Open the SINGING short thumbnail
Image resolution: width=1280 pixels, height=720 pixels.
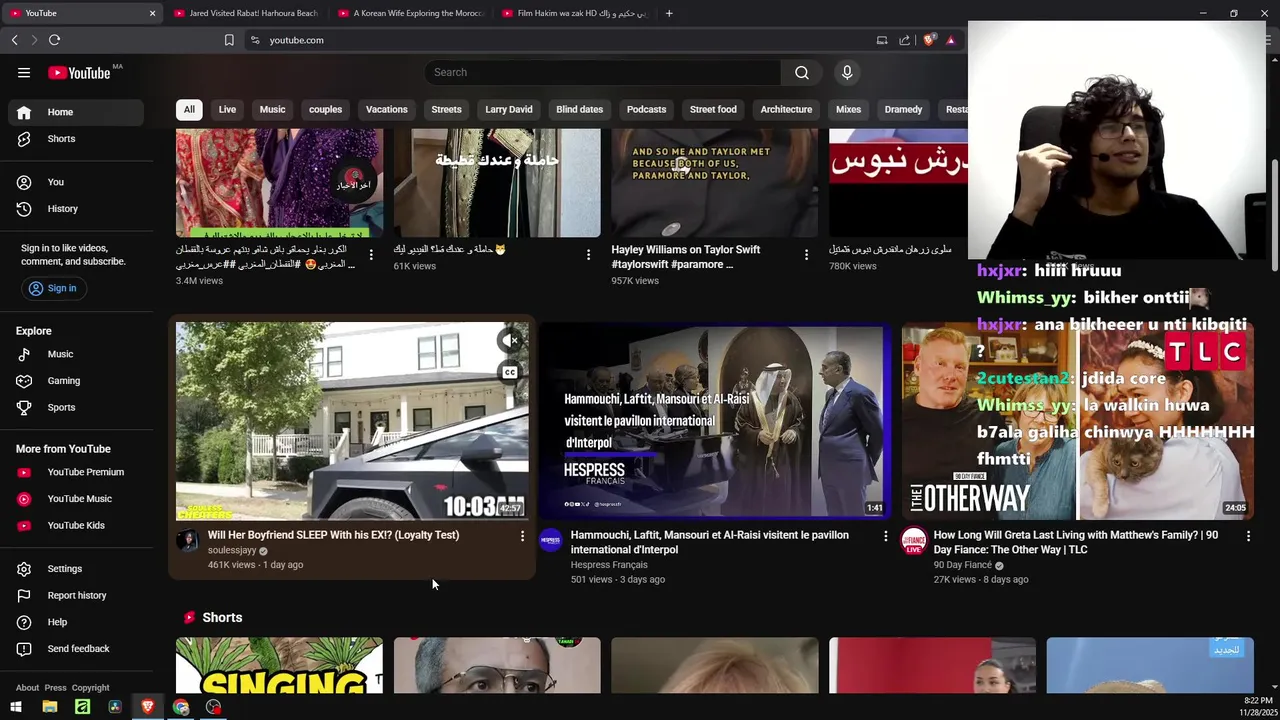coord(279,666)
